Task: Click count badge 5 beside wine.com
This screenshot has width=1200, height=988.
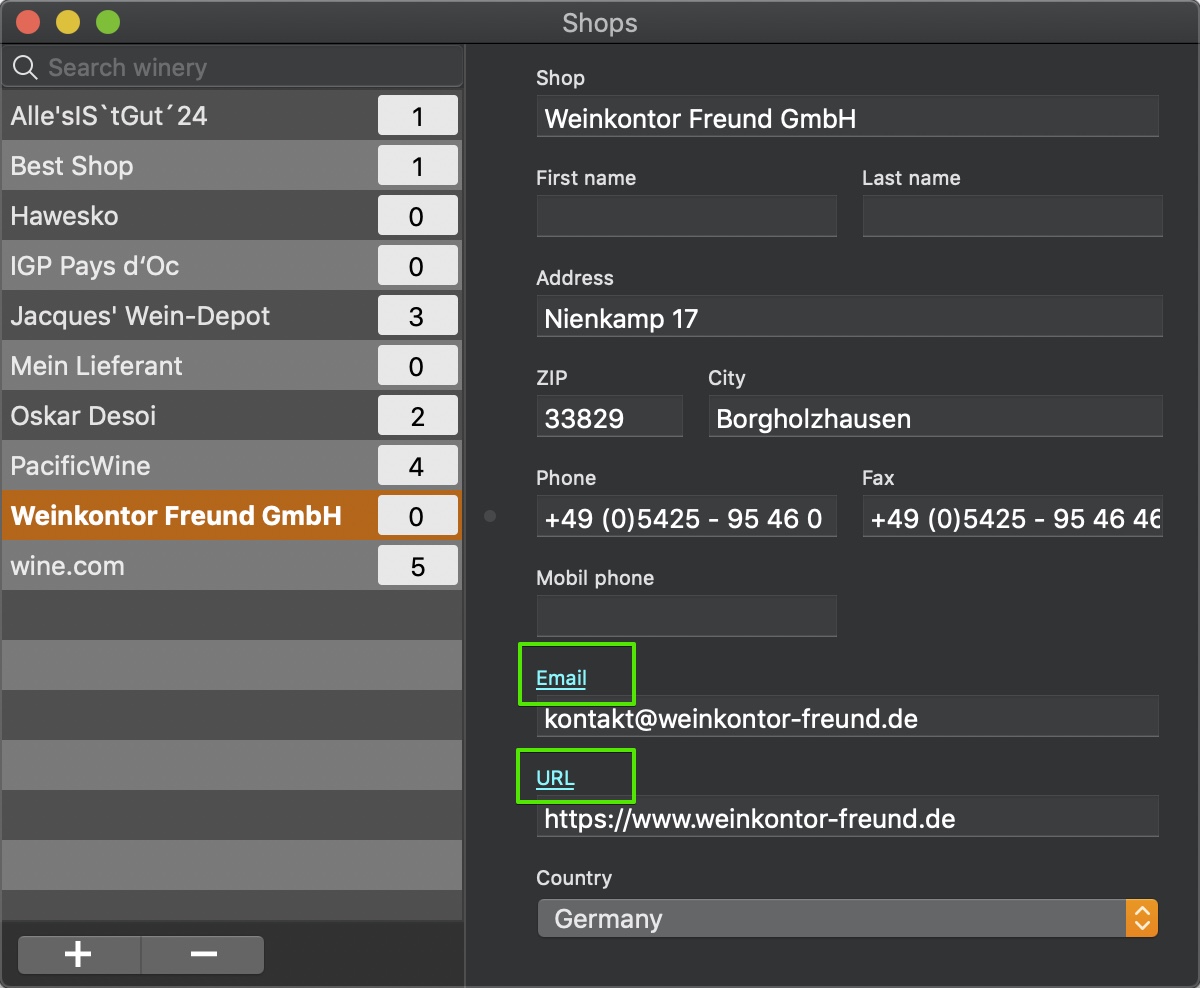Action: (418, 566)
